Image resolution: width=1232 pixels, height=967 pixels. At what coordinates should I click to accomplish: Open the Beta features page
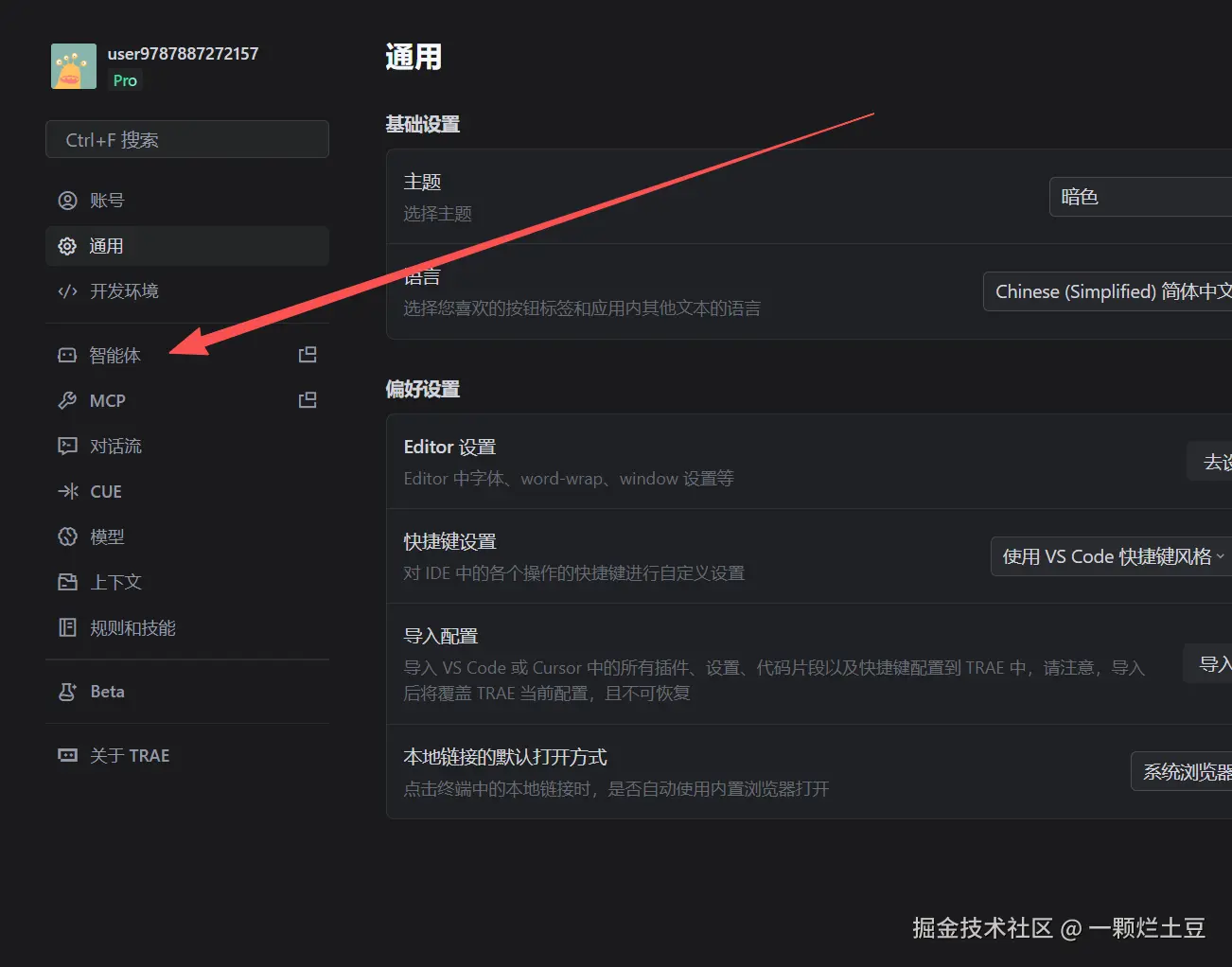[187, 692]
